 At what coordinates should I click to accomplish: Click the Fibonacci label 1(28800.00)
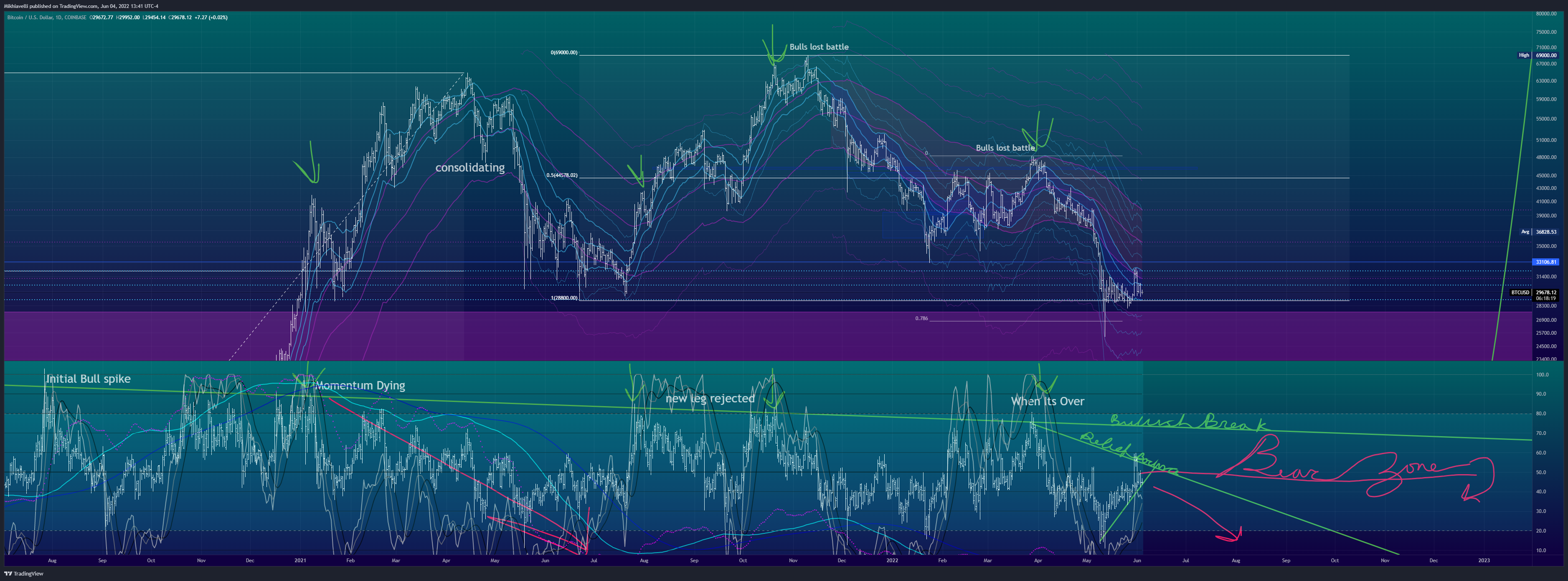(563, 298)
